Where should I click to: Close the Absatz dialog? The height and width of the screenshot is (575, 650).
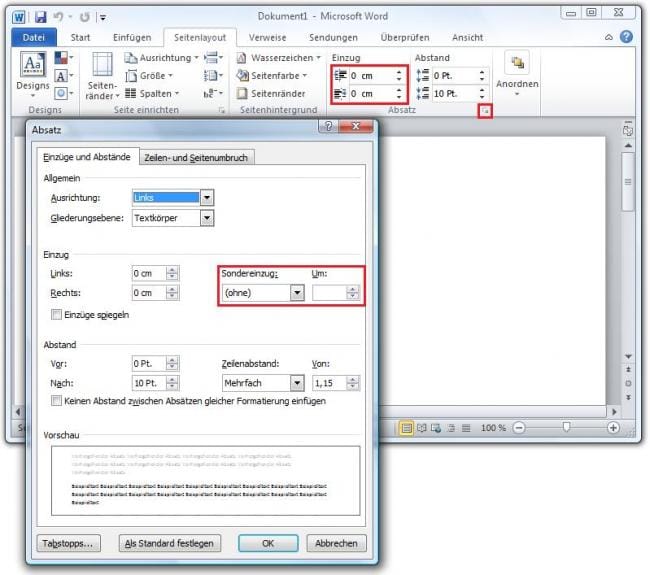point(356,126)
